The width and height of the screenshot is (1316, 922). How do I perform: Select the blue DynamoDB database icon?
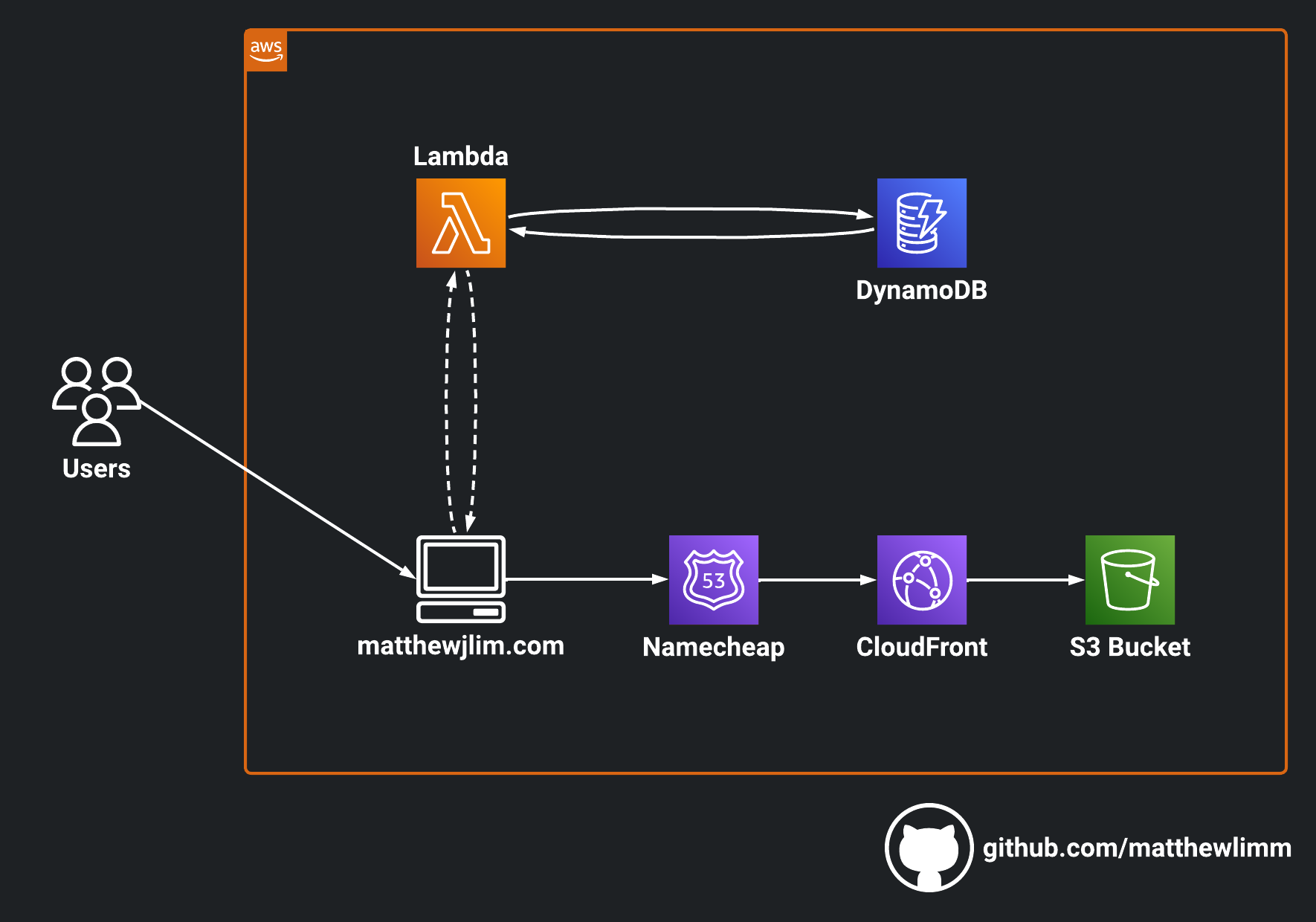[922, 223]
